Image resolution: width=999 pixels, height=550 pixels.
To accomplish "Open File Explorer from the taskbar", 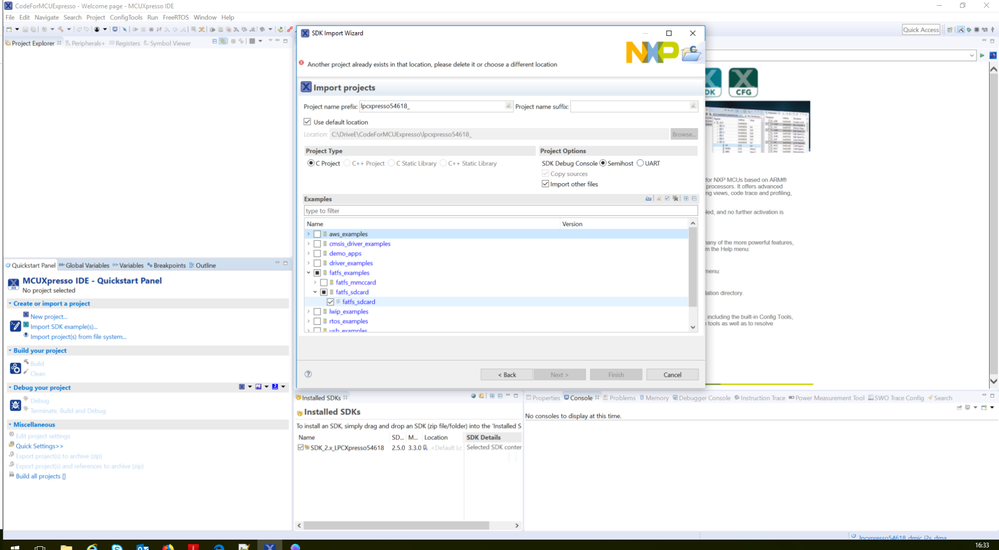I will click(x=66, y=546).
